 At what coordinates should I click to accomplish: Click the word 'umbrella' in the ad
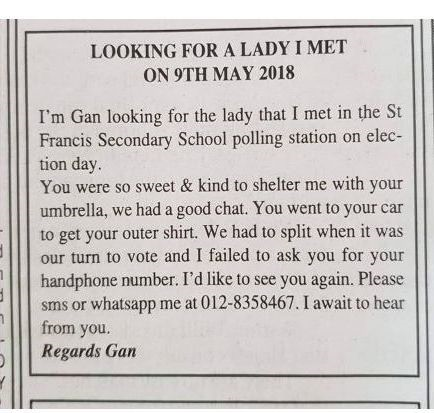pos(73,210)
